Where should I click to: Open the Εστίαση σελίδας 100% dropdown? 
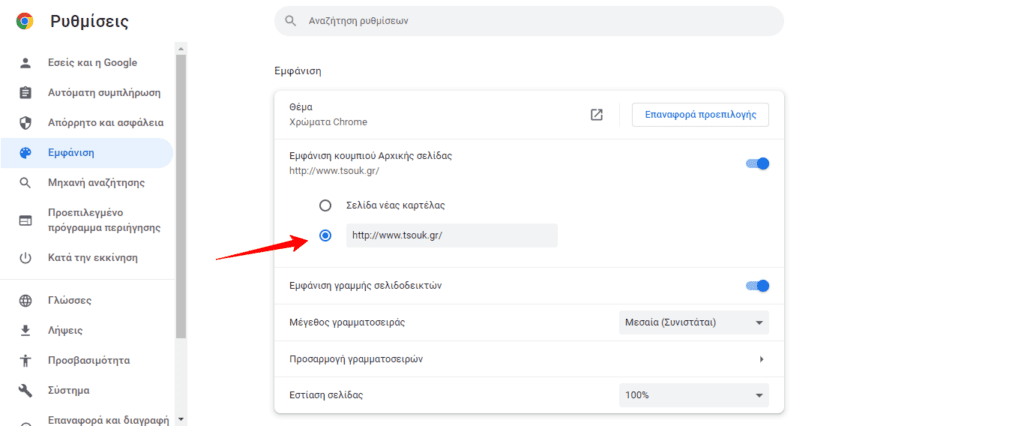point(693,395)
